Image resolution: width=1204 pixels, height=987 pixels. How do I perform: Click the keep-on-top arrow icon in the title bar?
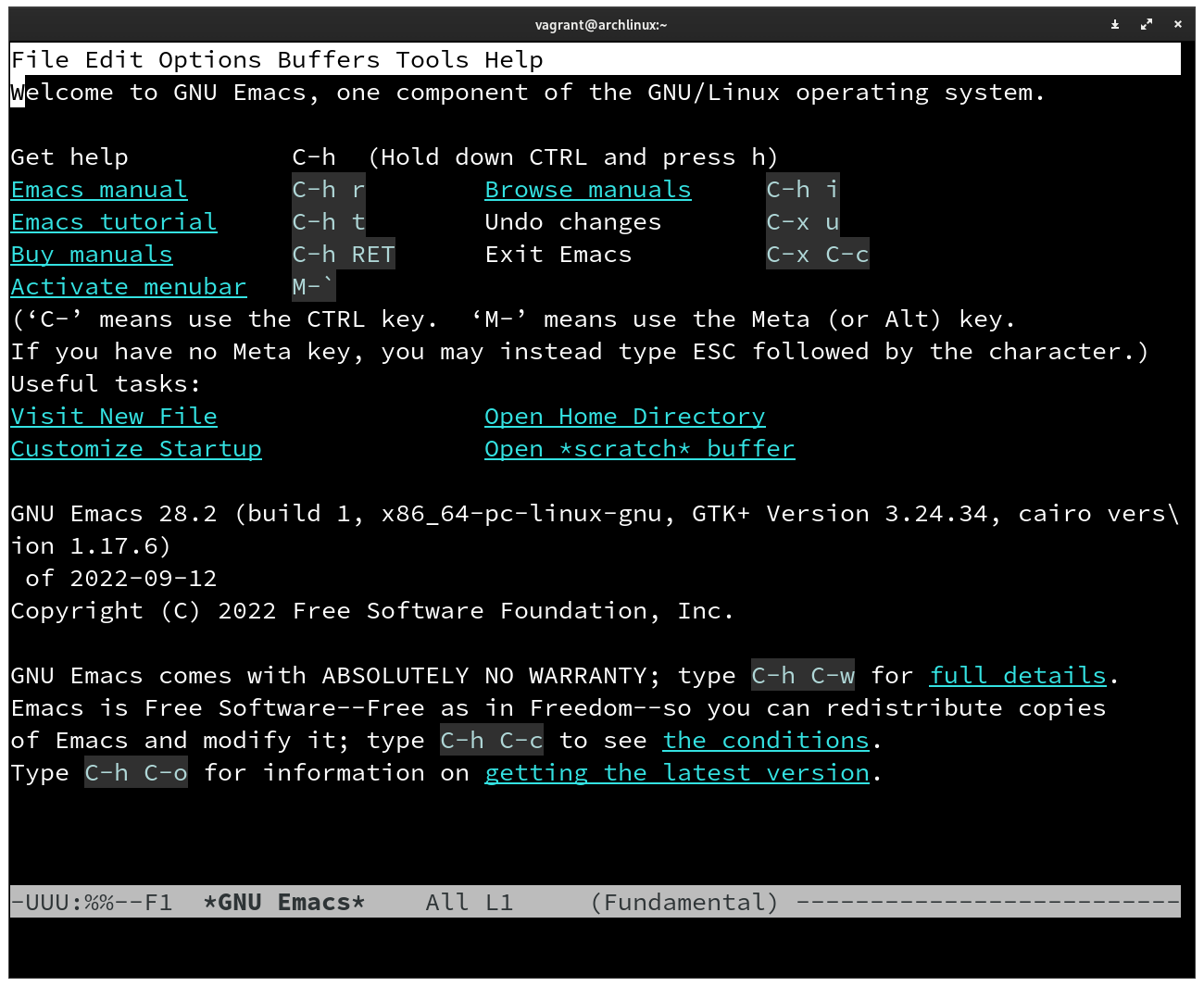point(1115,25)
